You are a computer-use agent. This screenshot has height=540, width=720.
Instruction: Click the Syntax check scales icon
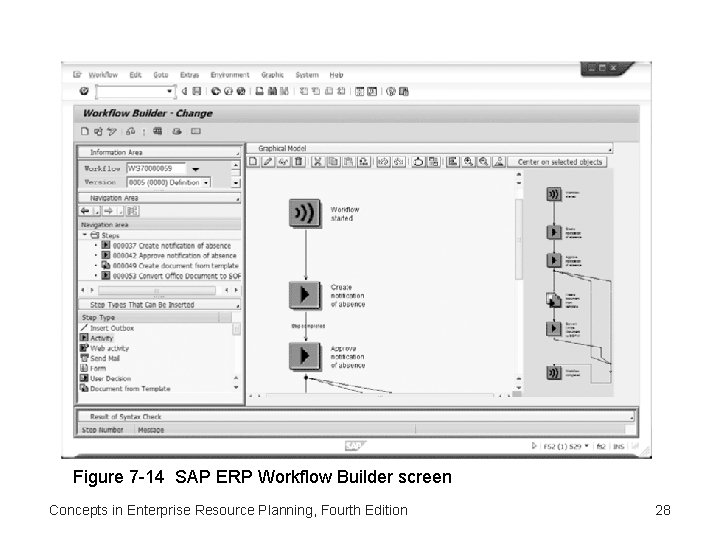pyautogui.click(x=130, y=131)
